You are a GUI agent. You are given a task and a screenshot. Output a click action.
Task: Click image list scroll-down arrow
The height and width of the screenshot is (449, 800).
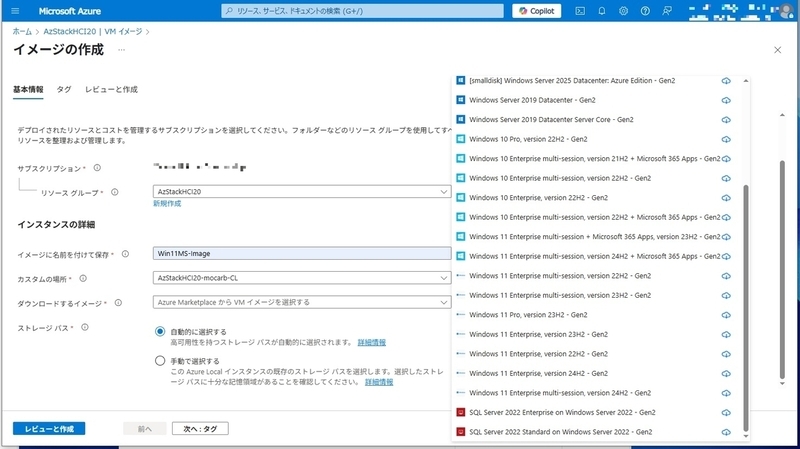pos(745,436)
